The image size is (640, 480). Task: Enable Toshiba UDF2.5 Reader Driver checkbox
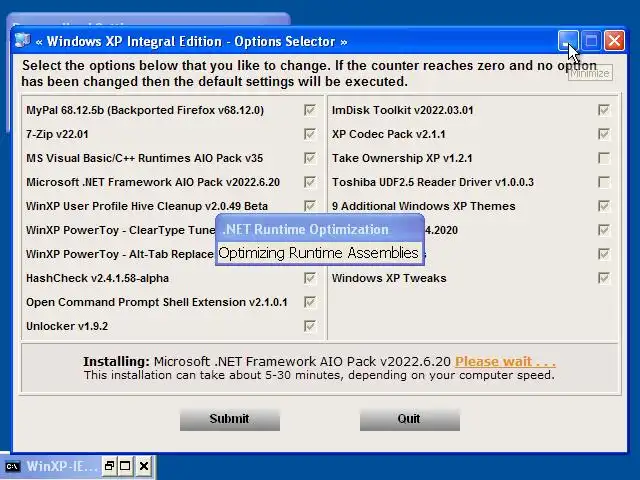[604, 182]
